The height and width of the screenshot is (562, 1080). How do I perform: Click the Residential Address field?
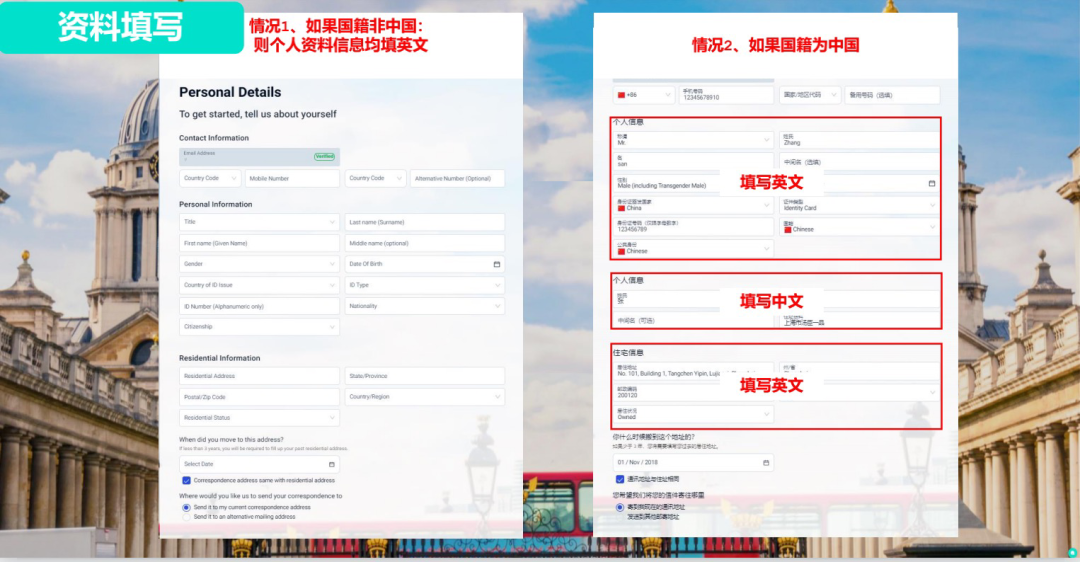click(259, 376)
